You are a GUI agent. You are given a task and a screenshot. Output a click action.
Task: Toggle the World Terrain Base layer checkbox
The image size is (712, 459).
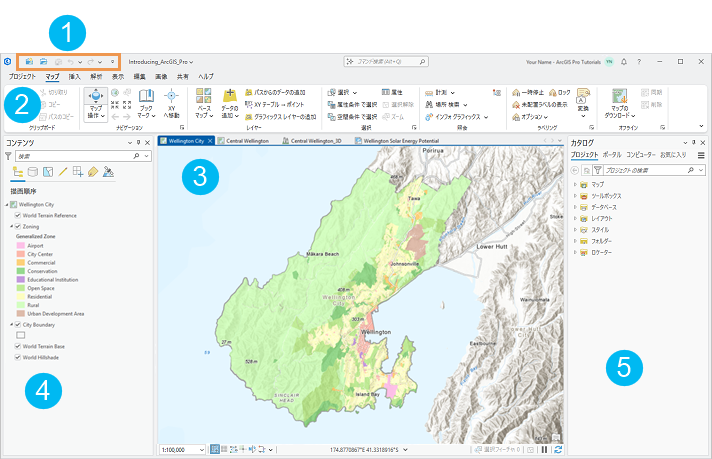[x=18, y=346]
